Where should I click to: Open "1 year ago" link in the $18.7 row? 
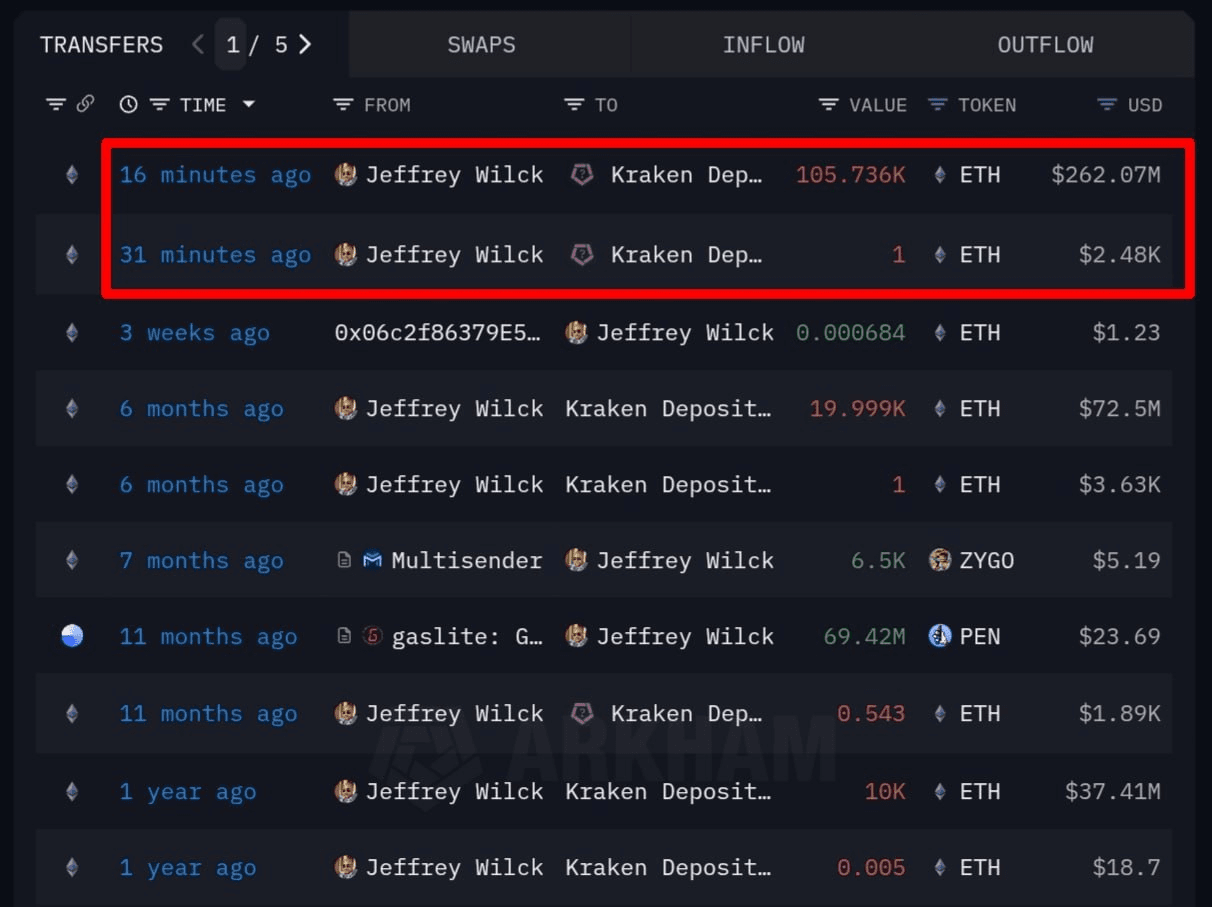(187, 868)
